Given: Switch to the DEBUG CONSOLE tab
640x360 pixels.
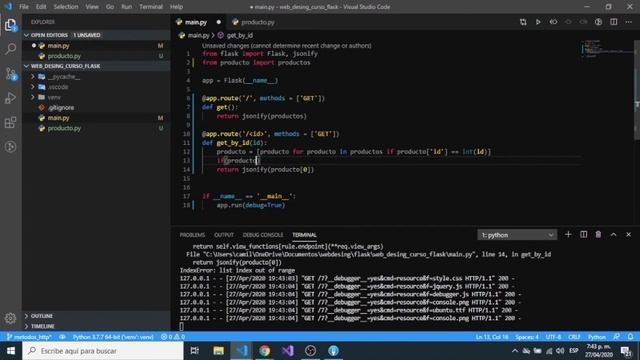Looking at the screenshot, I should pos(262,235).
